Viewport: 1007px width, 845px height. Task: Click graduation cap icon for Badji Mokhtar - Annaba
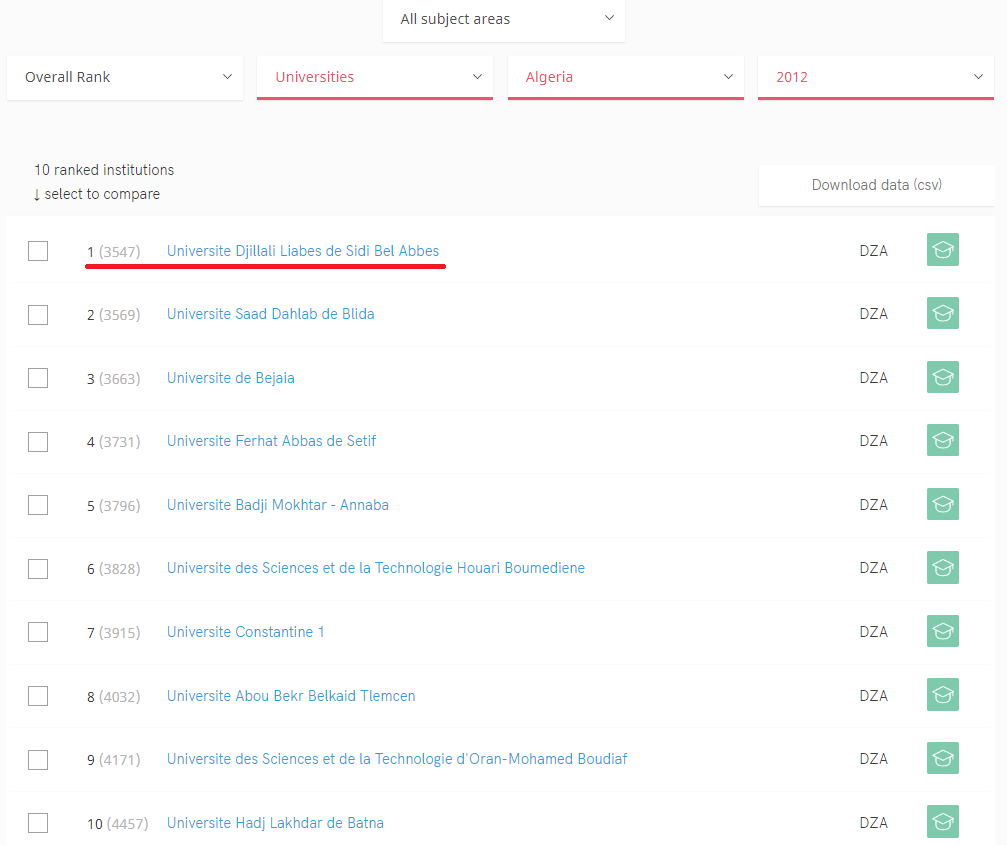click(x=942, y=504)
